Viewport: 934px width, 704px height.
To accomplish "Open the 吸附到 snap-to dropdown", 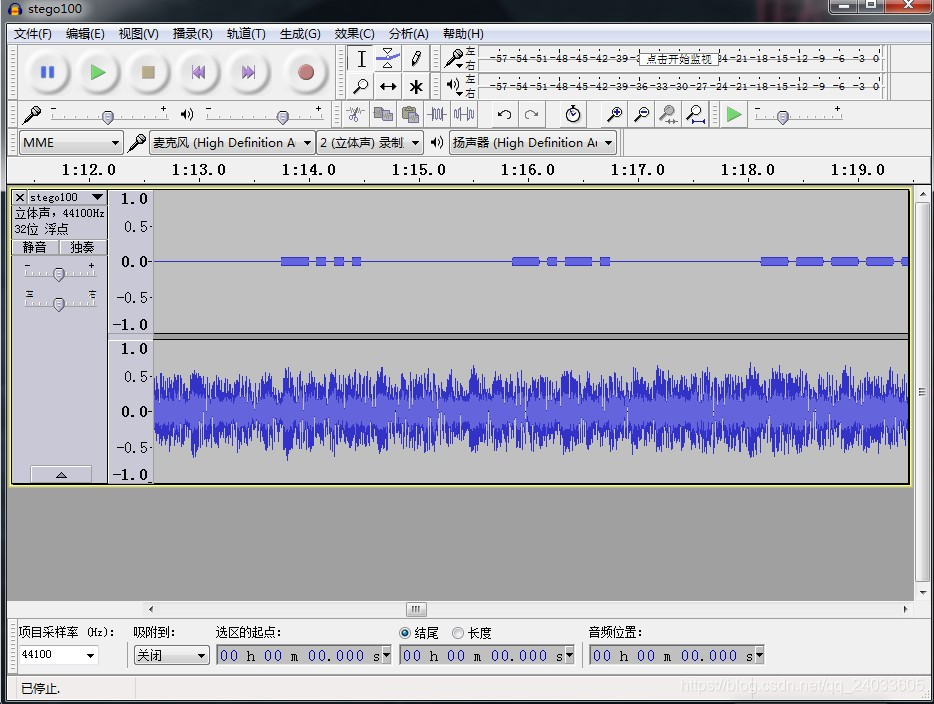I will click(172, 655).
